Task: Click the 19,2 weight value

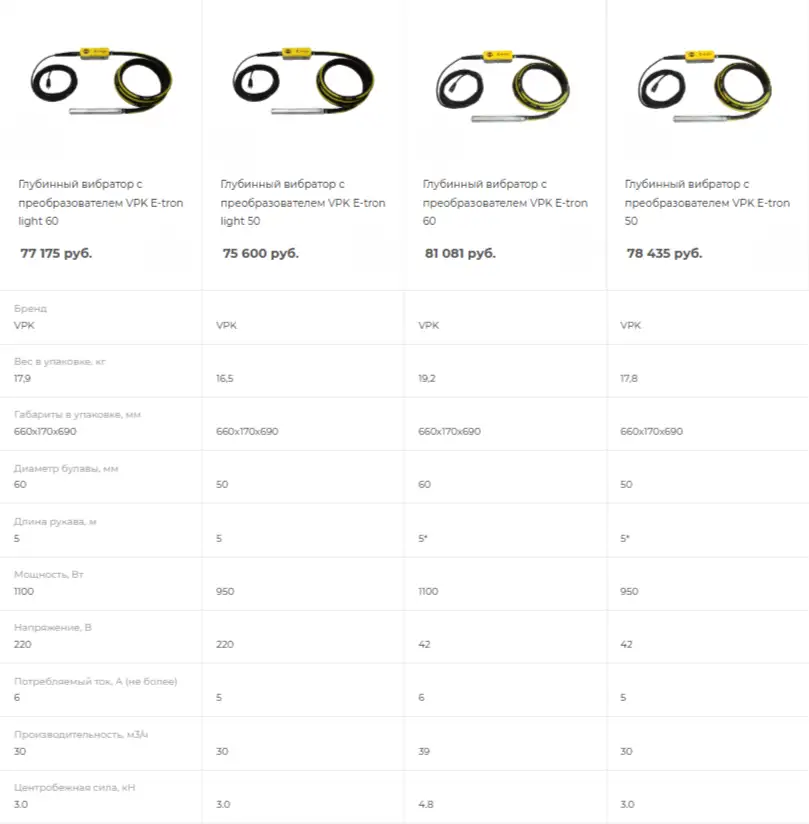Action: point(428,379)
